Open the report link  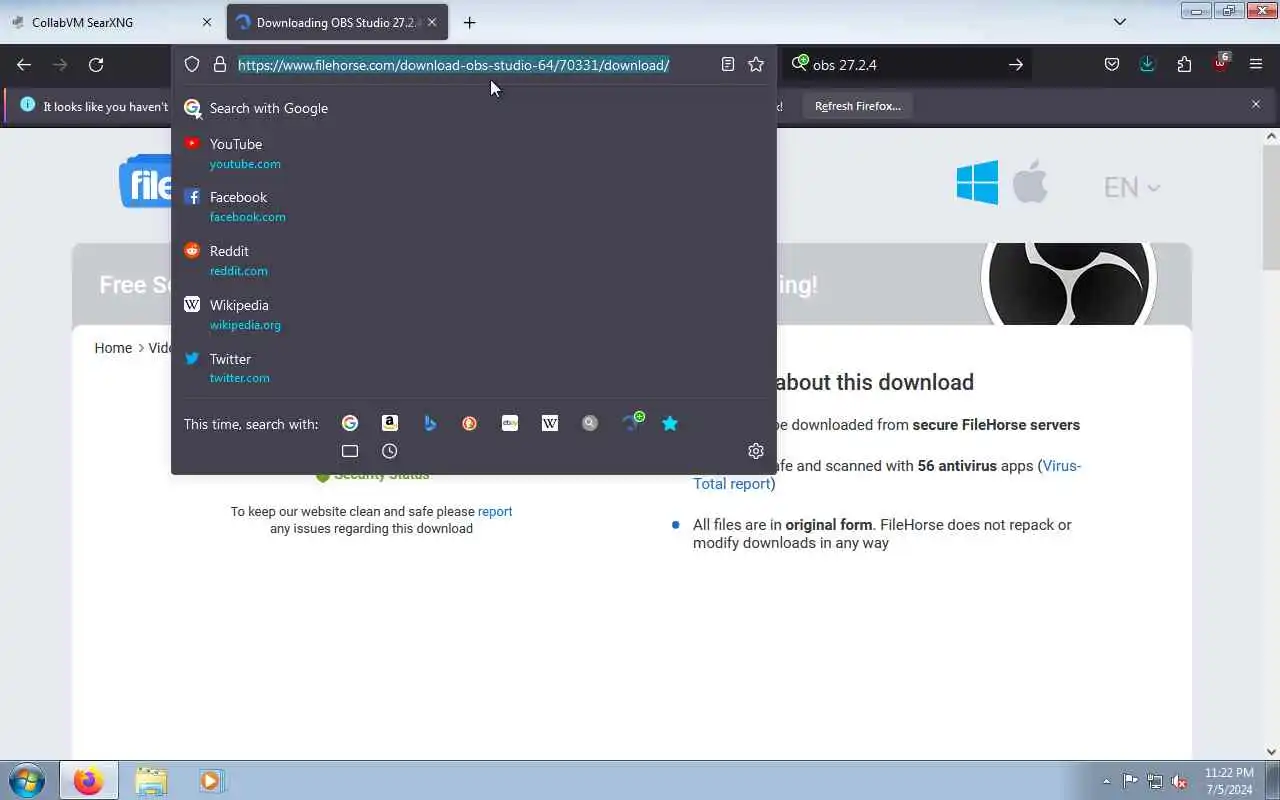pos(495,511)
